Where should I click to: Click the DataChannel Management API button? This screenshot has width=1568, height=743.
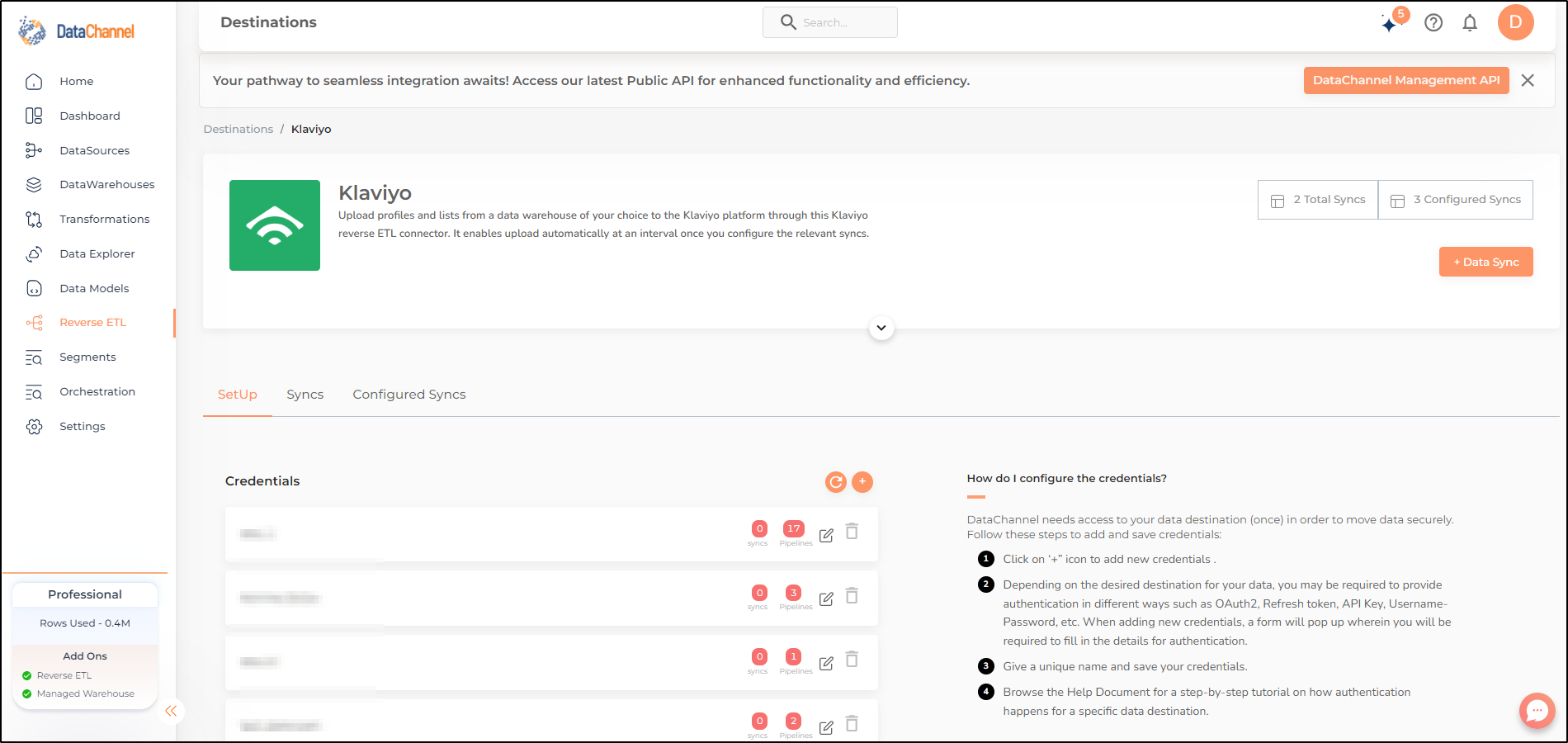(1406, 80)
